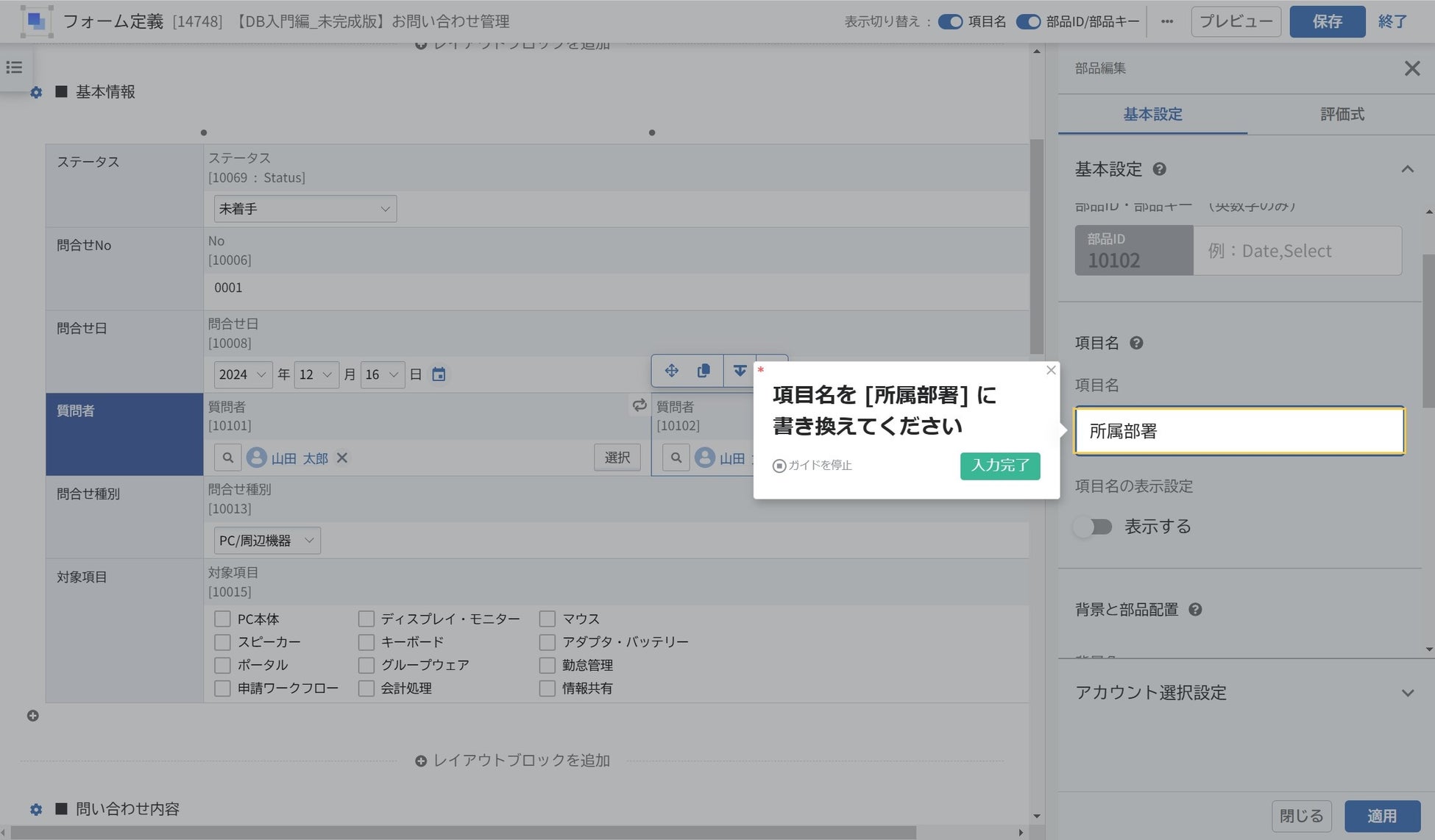Toggle the 部品ID/部品キー display switch
The image size is (1435, 840).
tap(1028, 21)
